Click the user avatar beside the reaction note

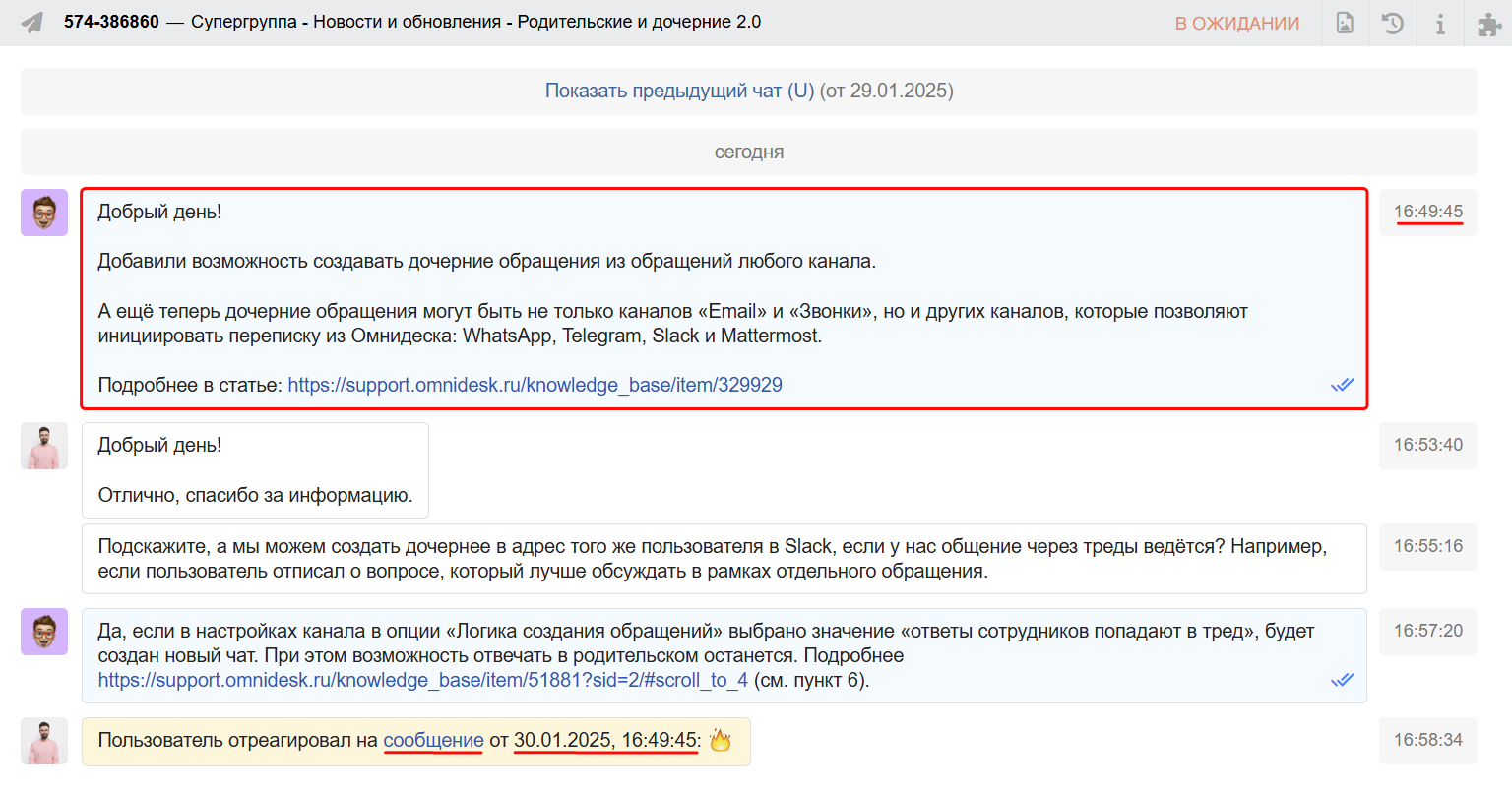point(44,741)
